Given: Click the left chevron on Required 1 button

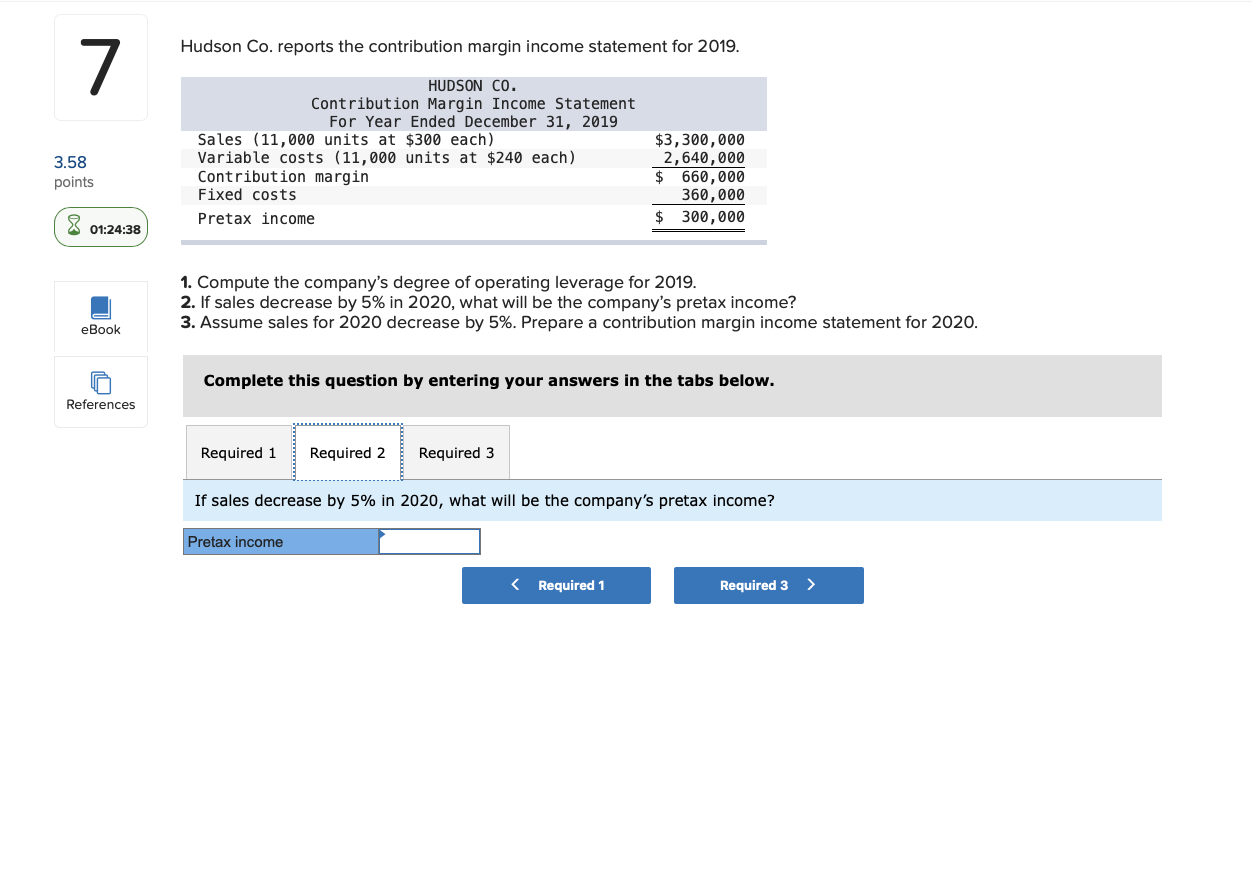Looking at the screenshot, I should [x=515, y=585].
